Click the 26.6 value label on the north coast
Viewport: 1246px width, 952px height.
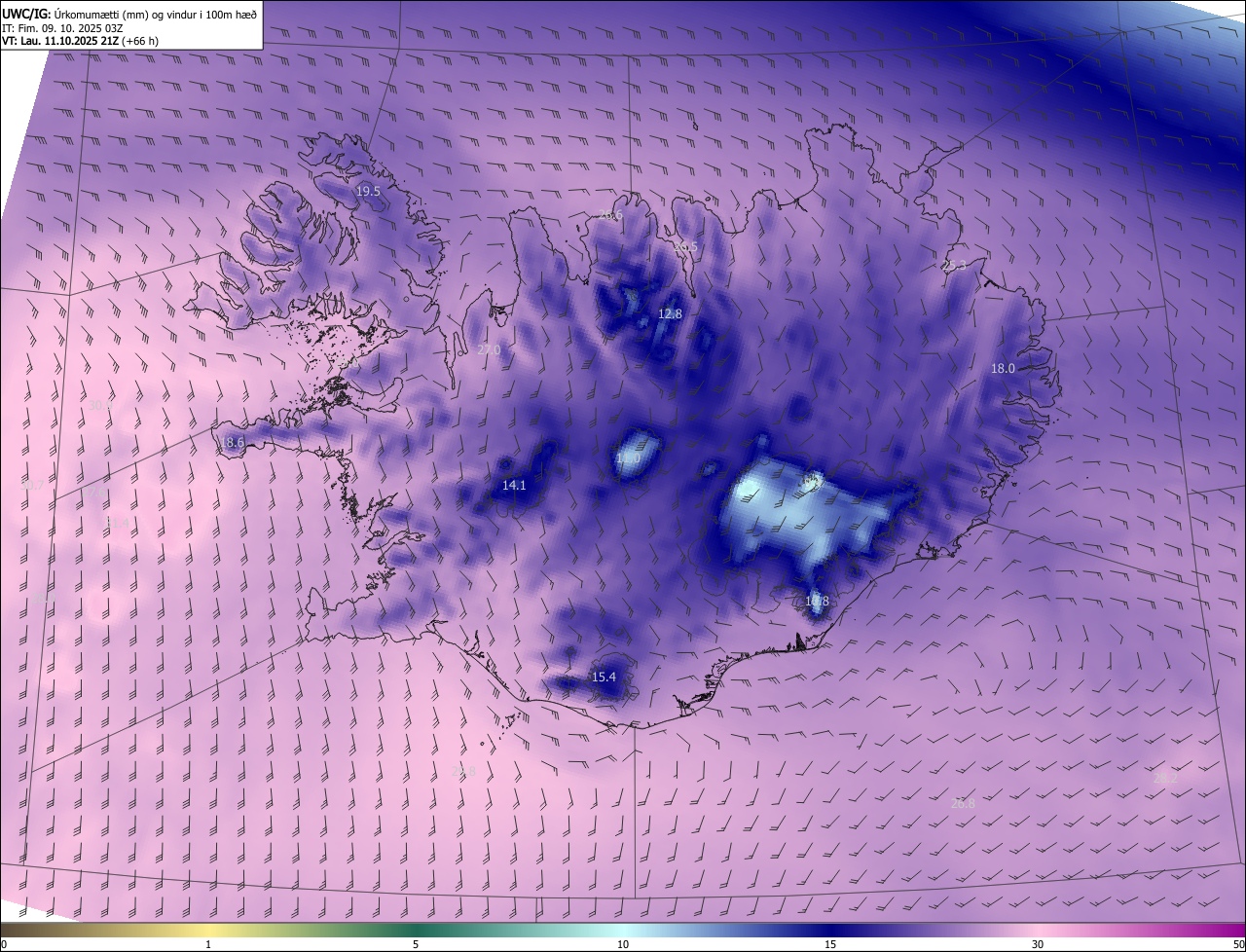click(x=610, y=215)
